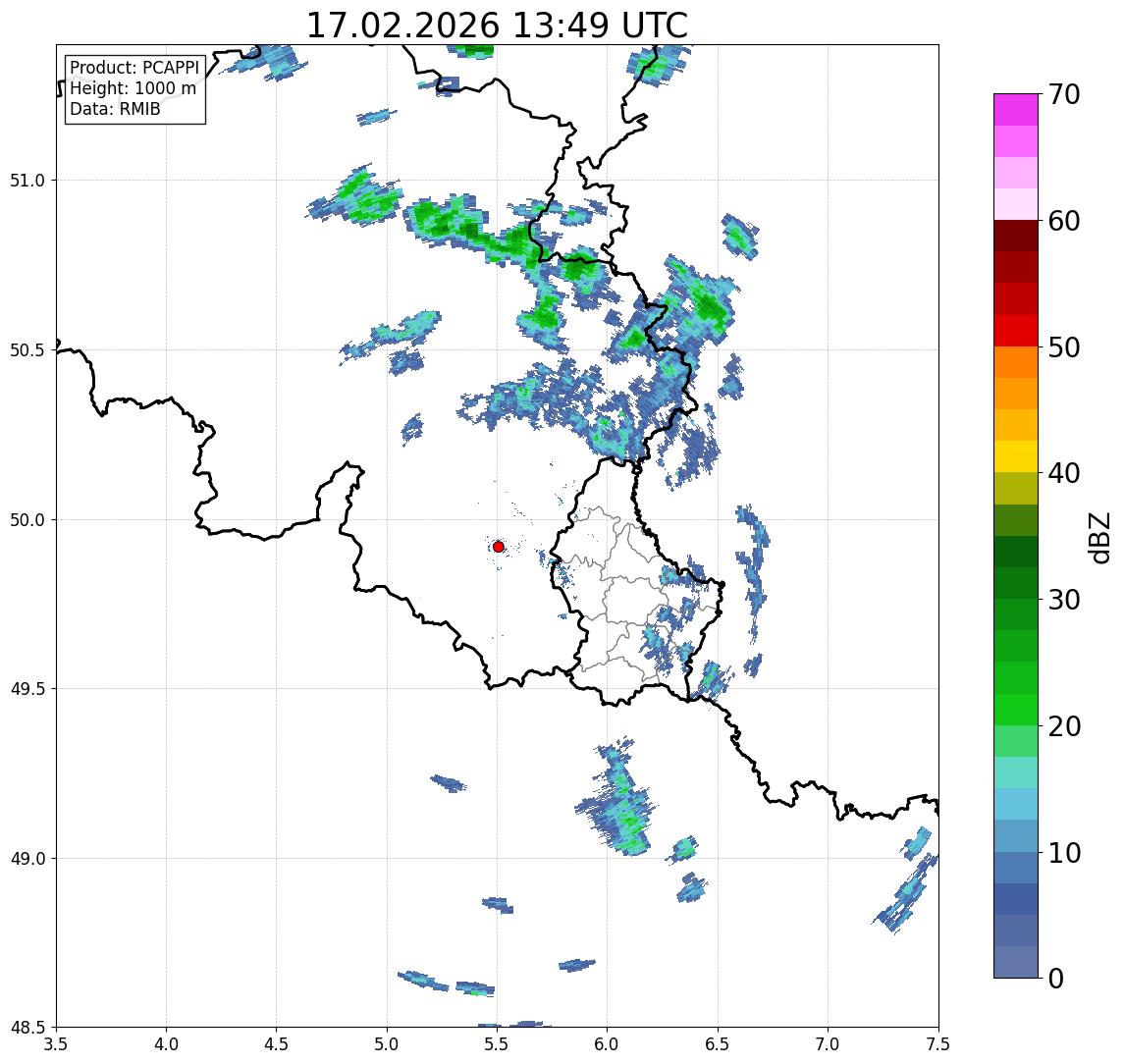Image resolution: width=1124 pixels, height=1064 pixels.
Task: Click the magenta top colorbar swatch
Action: pos(1016,110)
